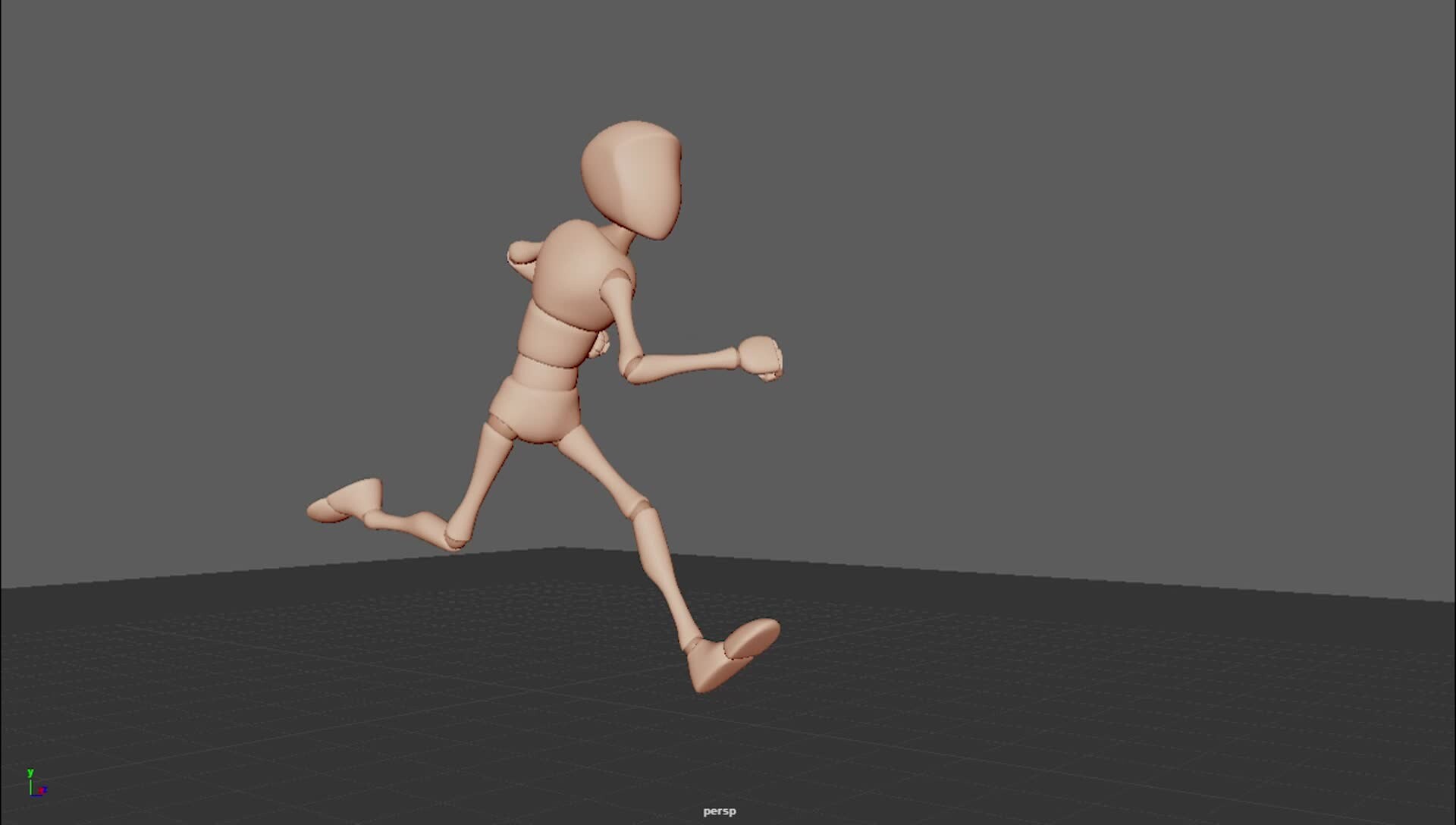Click the front arm's elbow joint

[632, 368]
